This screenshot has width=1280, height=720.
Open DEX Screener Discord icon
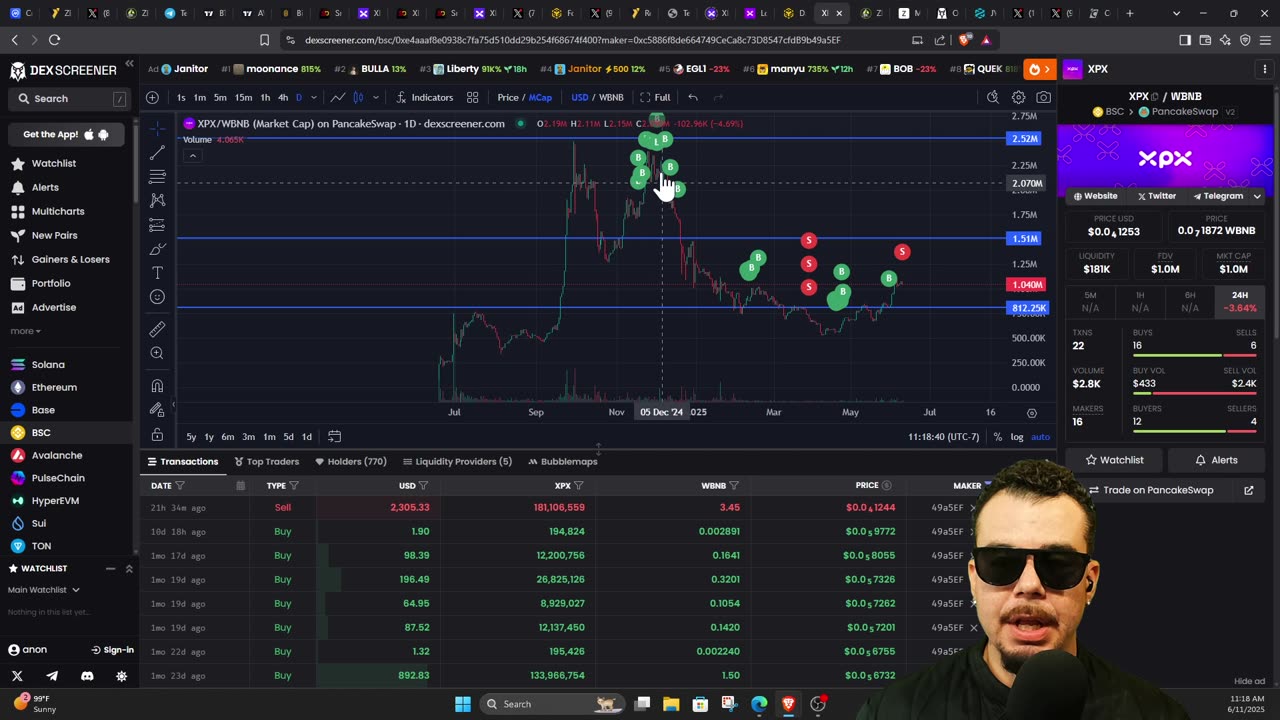87,676
